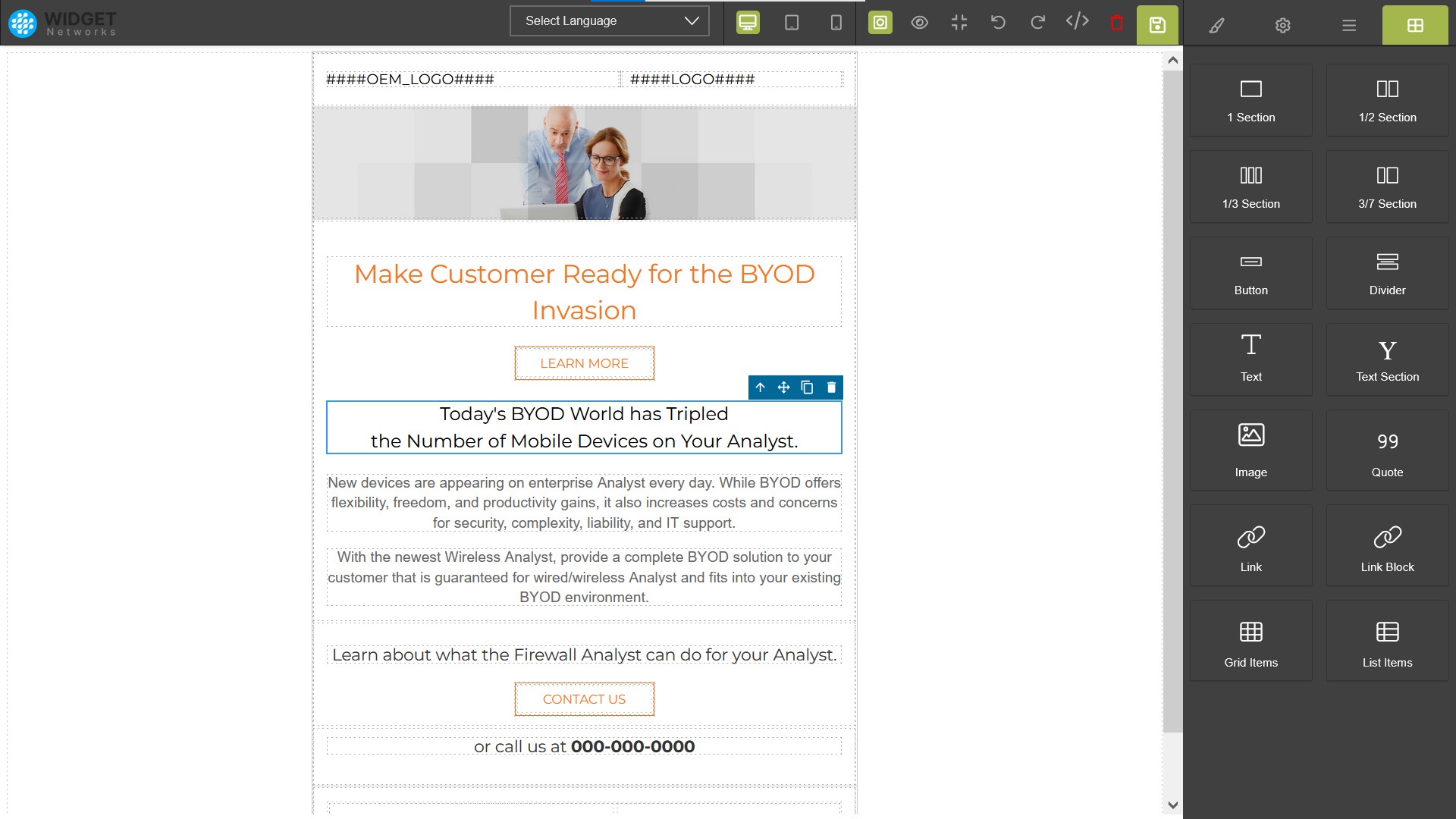
Task: Click the CONTACT US button
Action: [x=584, y=699]
